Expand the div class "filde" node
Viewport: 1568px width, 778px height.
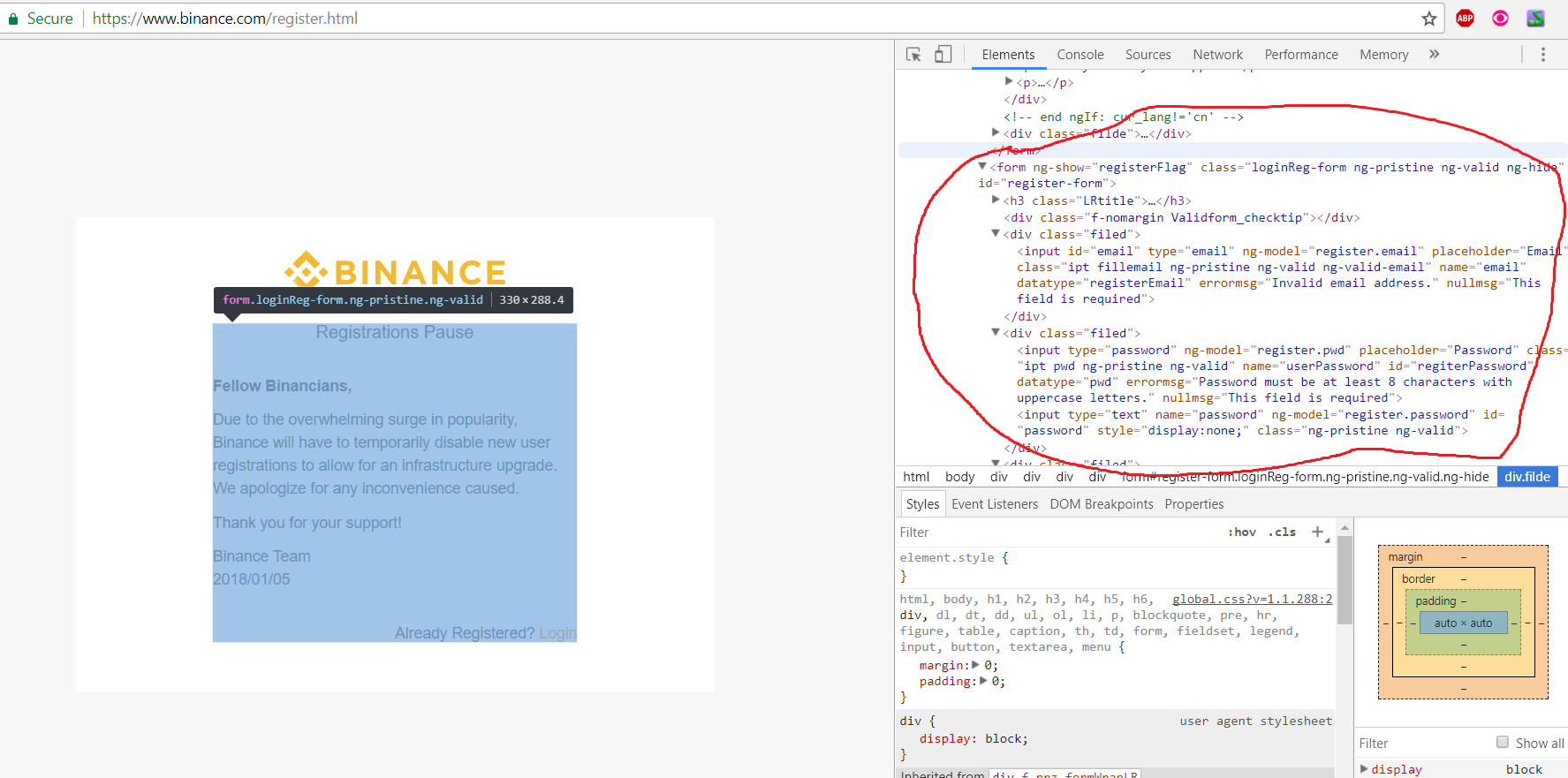[996, 132]
